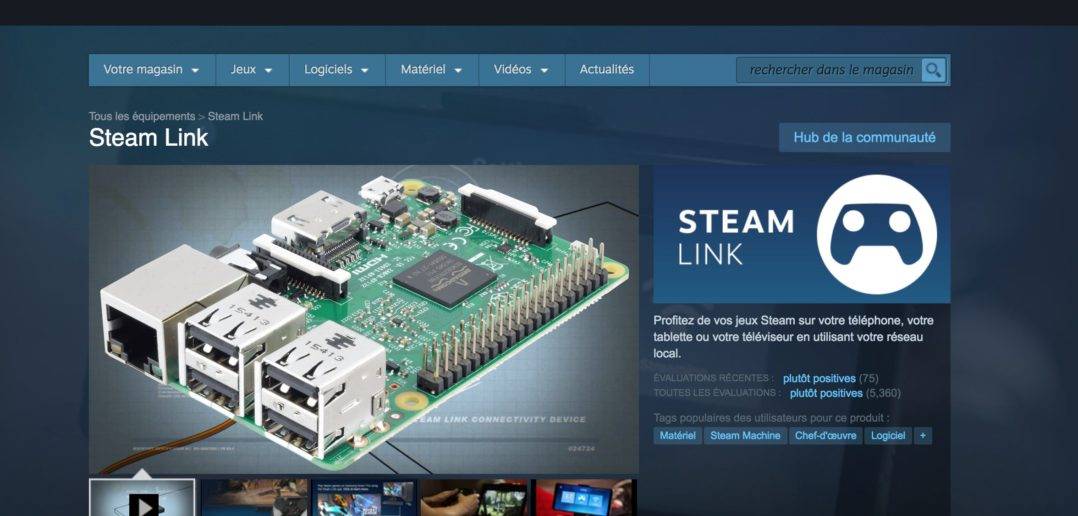
Task: Click the store search input field
Action: point(830,70)
